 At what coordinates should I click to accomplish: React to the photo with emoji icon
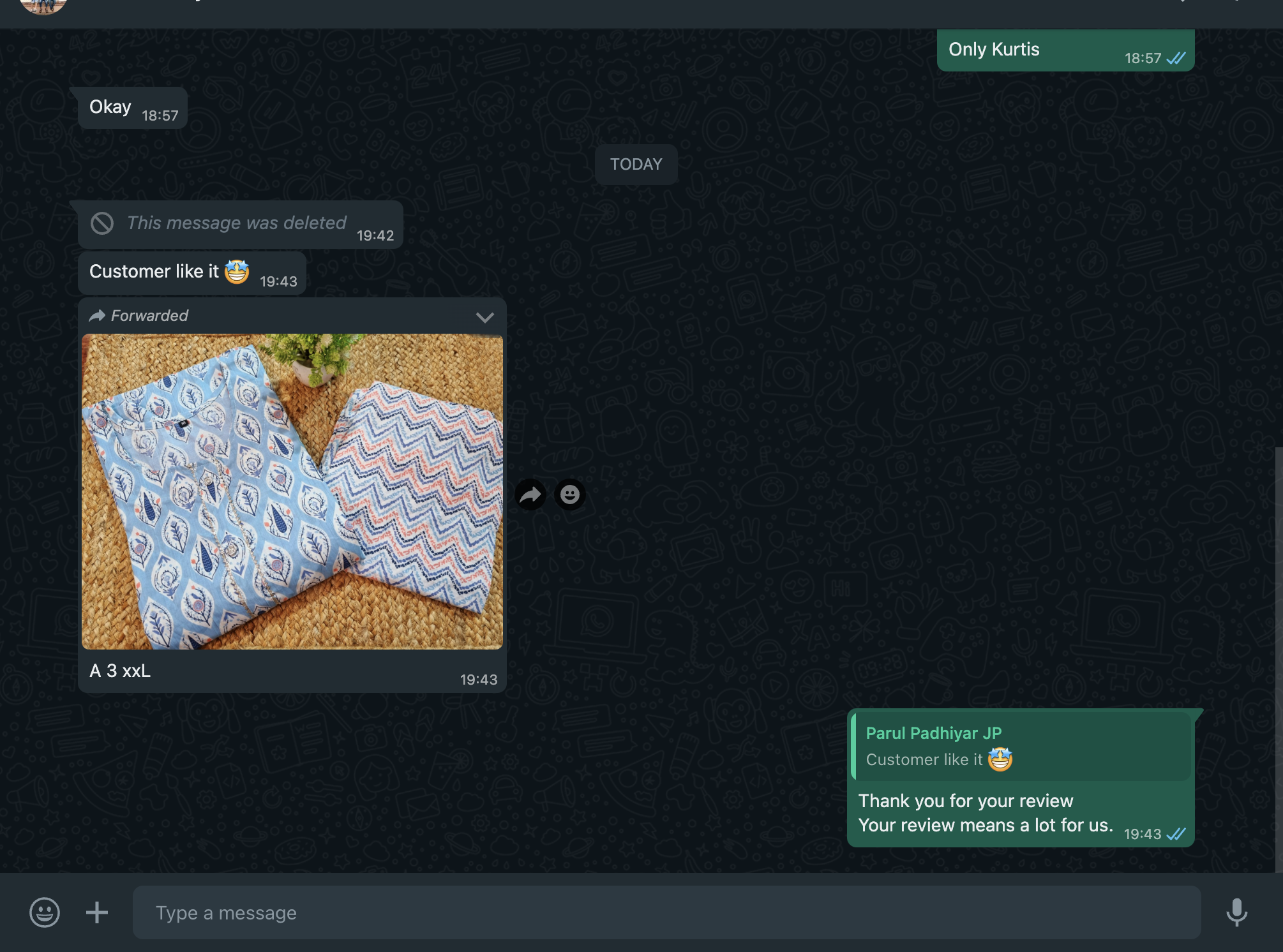570,495
